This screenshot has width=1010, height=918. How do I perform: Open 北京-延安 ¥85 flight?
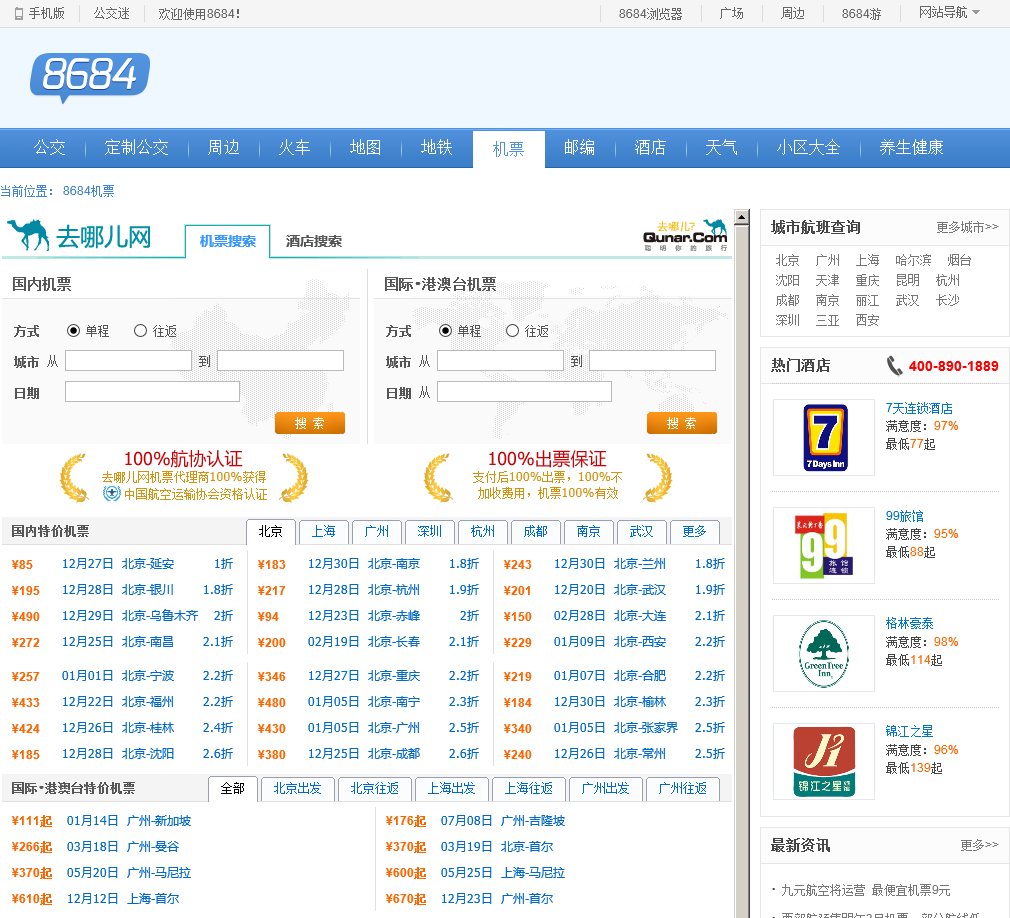148,564
